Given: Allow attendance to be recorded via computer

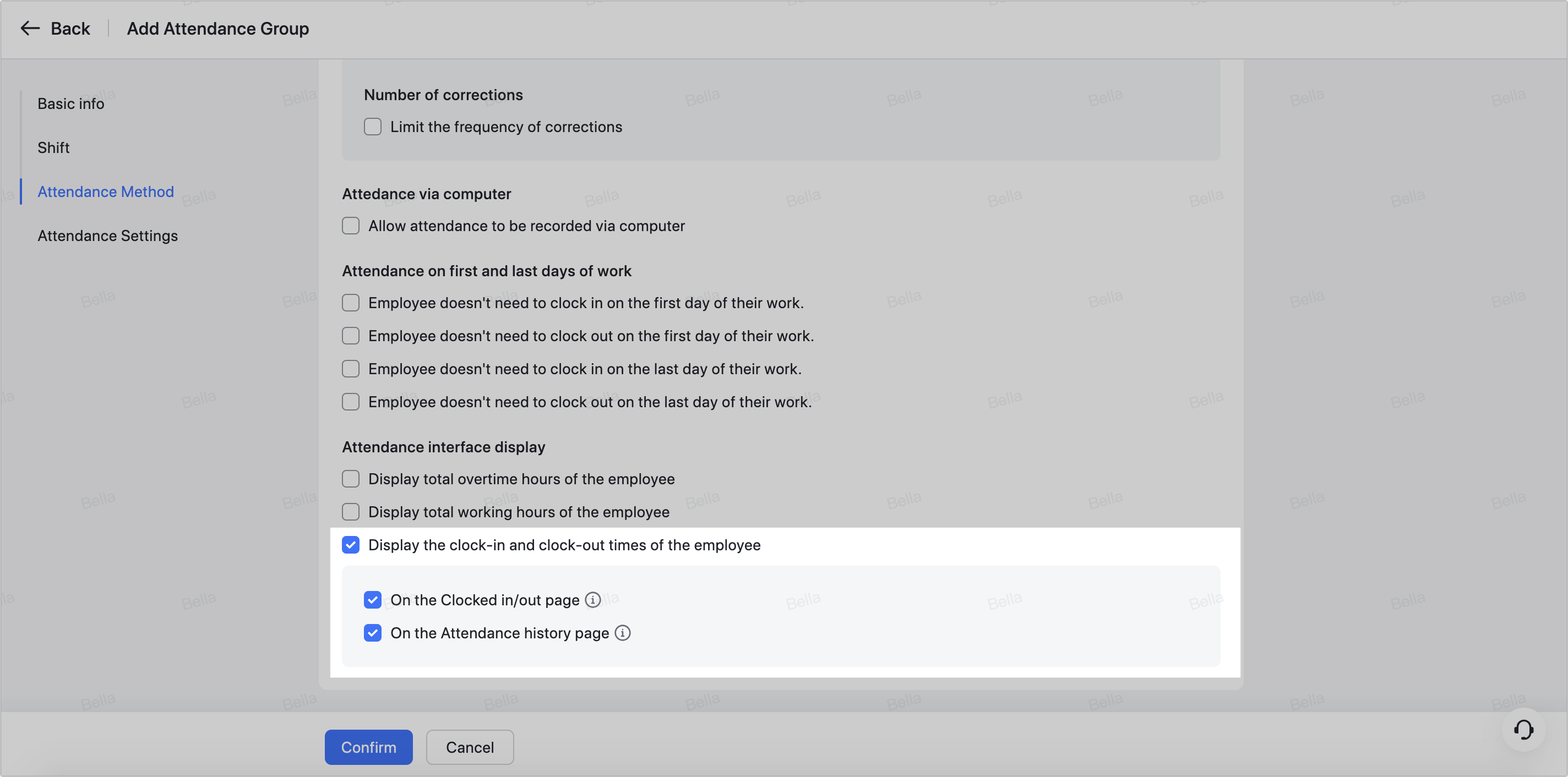Looking at the screenshot, I should pyautogui.click(x=351, y=226).
